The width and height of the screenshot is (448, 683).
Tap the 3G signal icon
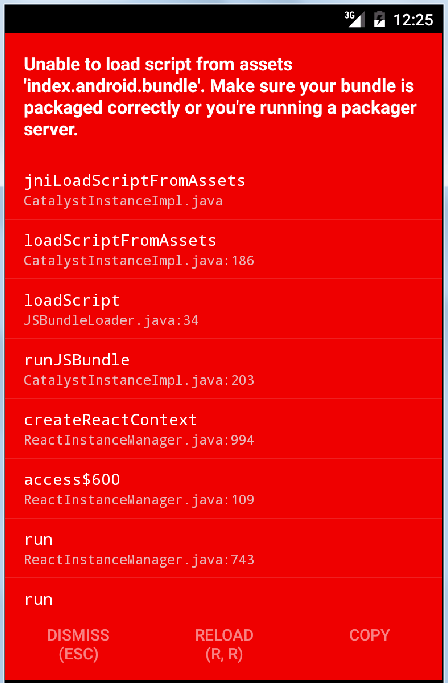pyautogui.click(x=354, y=19)
